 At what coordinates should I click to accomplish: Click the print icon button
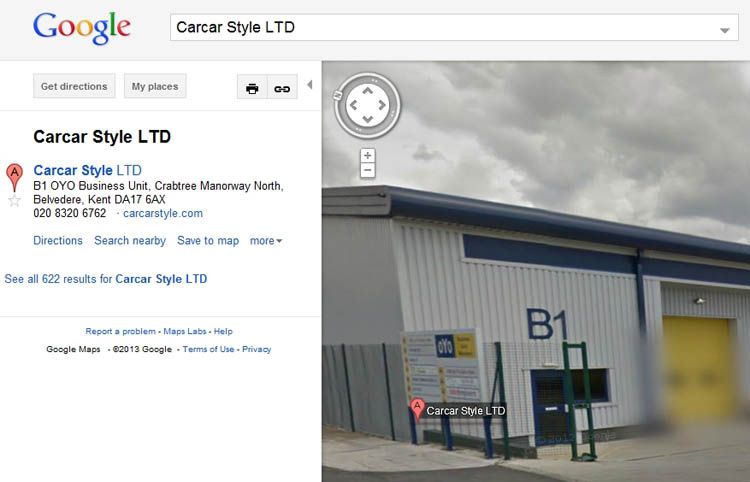click(x=252, y=87)
